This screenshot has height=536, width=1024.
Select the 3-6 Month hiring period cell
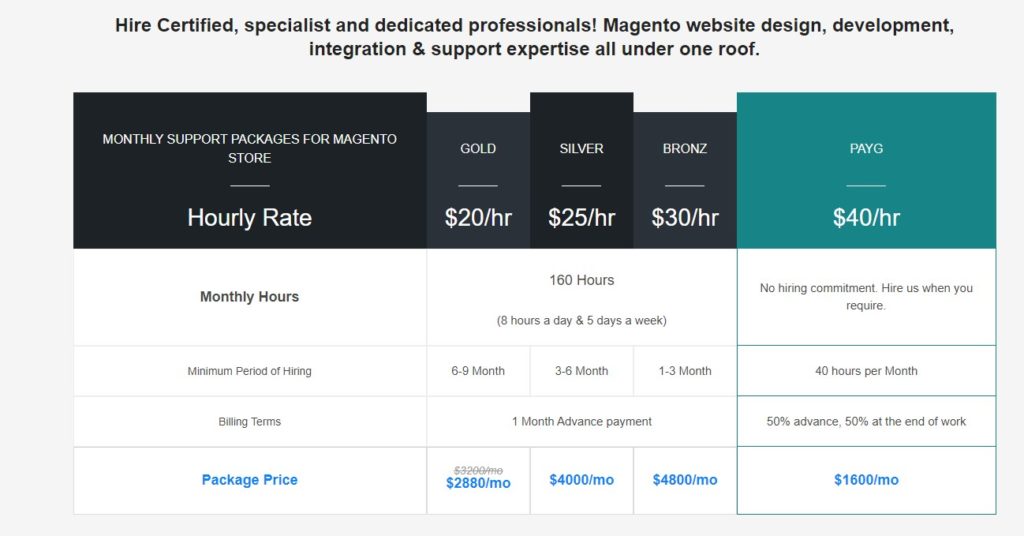click(x=581, y=371)
